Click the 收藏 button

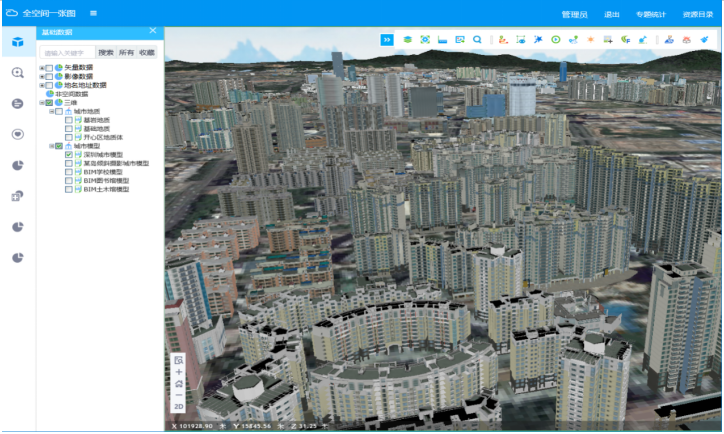click(x=147, y=53)
